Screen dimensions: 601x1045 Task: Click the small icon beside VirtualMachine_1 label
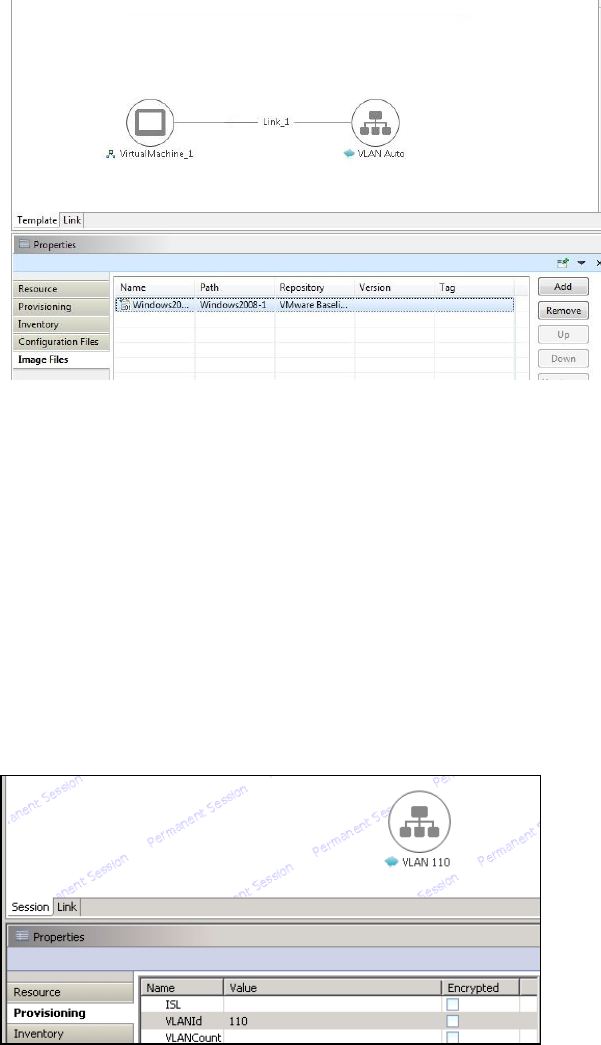111,154
